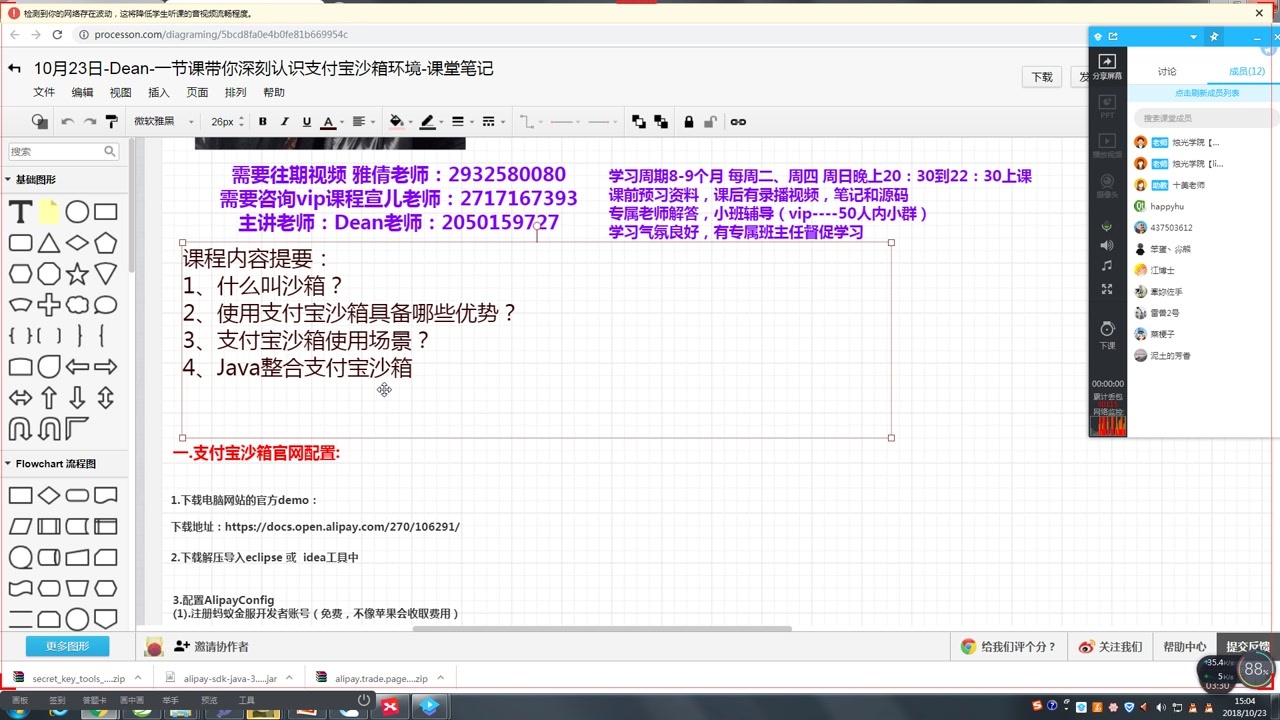Image resolution: width=1280 pixels, height=720 pixels.
Task: Click the unlock shape icon
Action: [711, 122]
